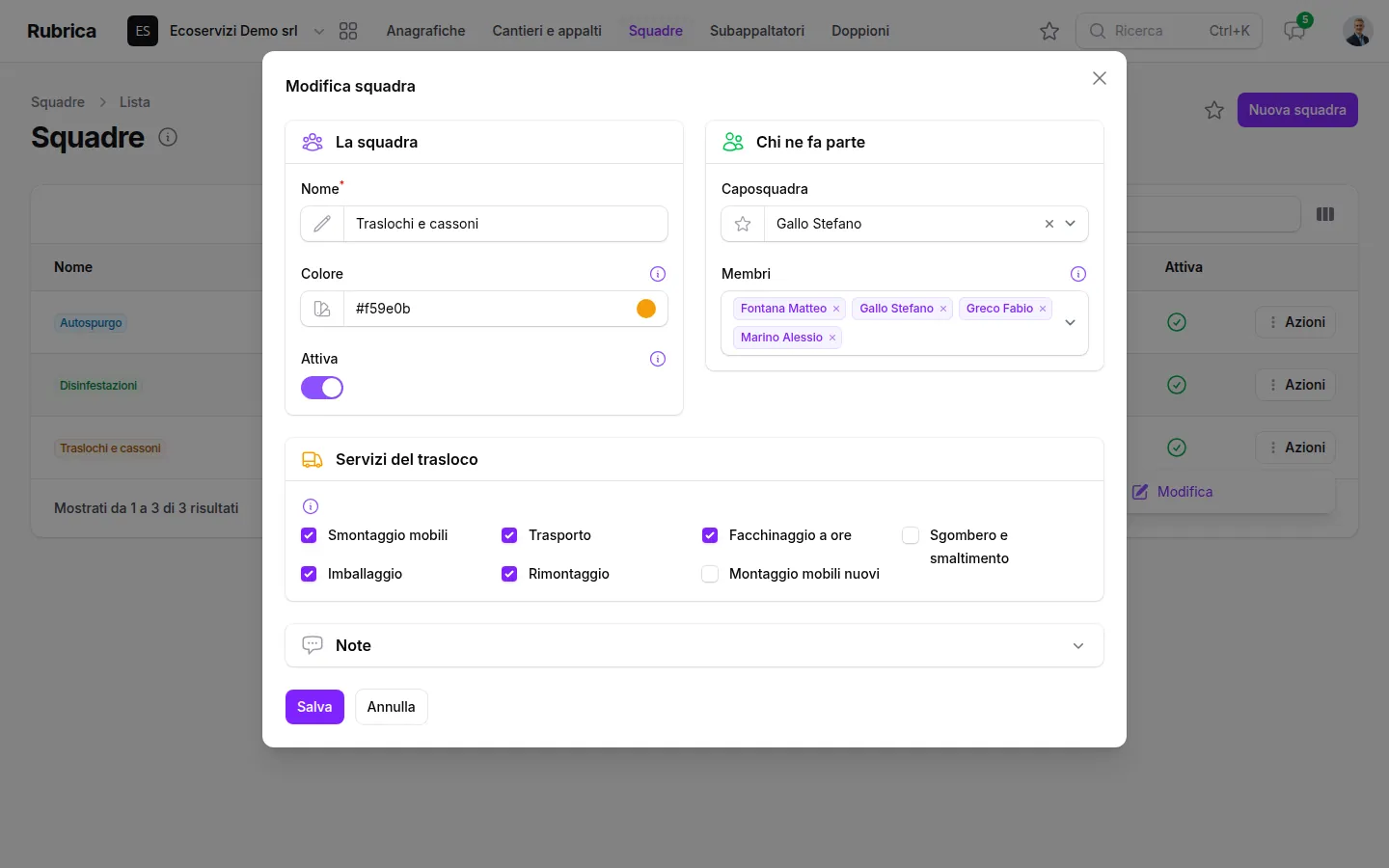Open the Ecoservizi Demo srl company switcher
The image size is (1389, 868).
(227, 31)
